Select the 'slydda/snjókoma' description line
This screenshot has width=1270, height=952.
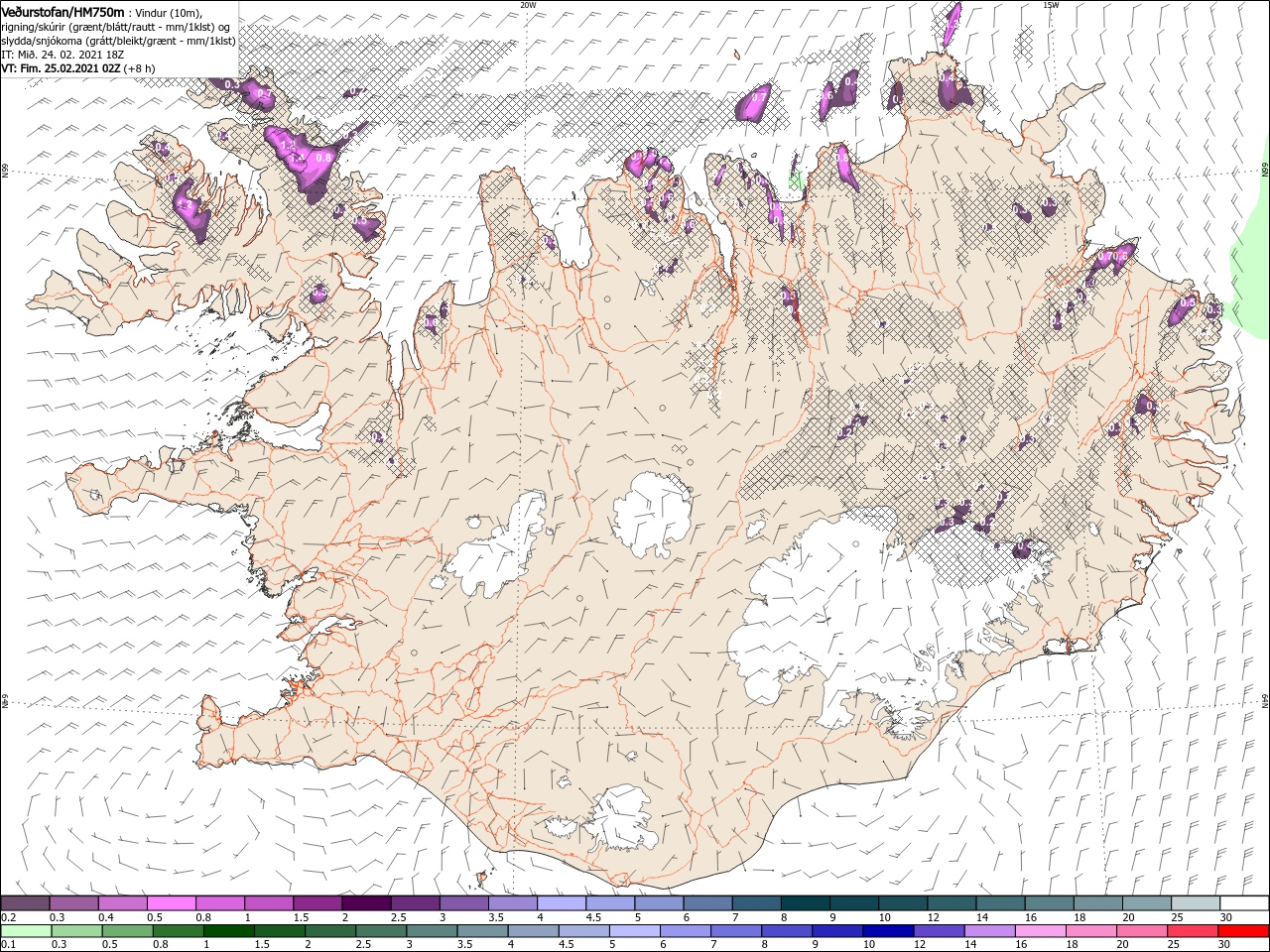coord(118,41)
